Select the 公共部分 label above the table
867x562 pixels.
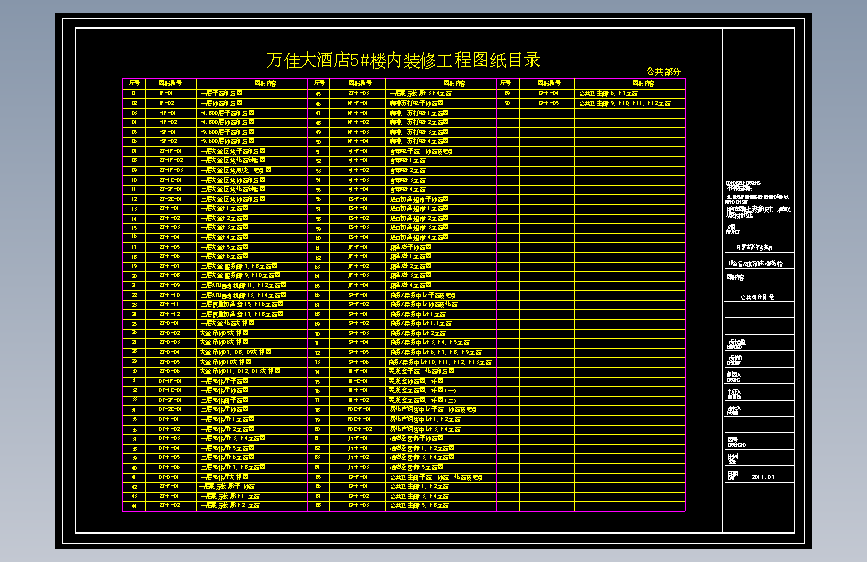pyautogui.click(x=664, y=72)
